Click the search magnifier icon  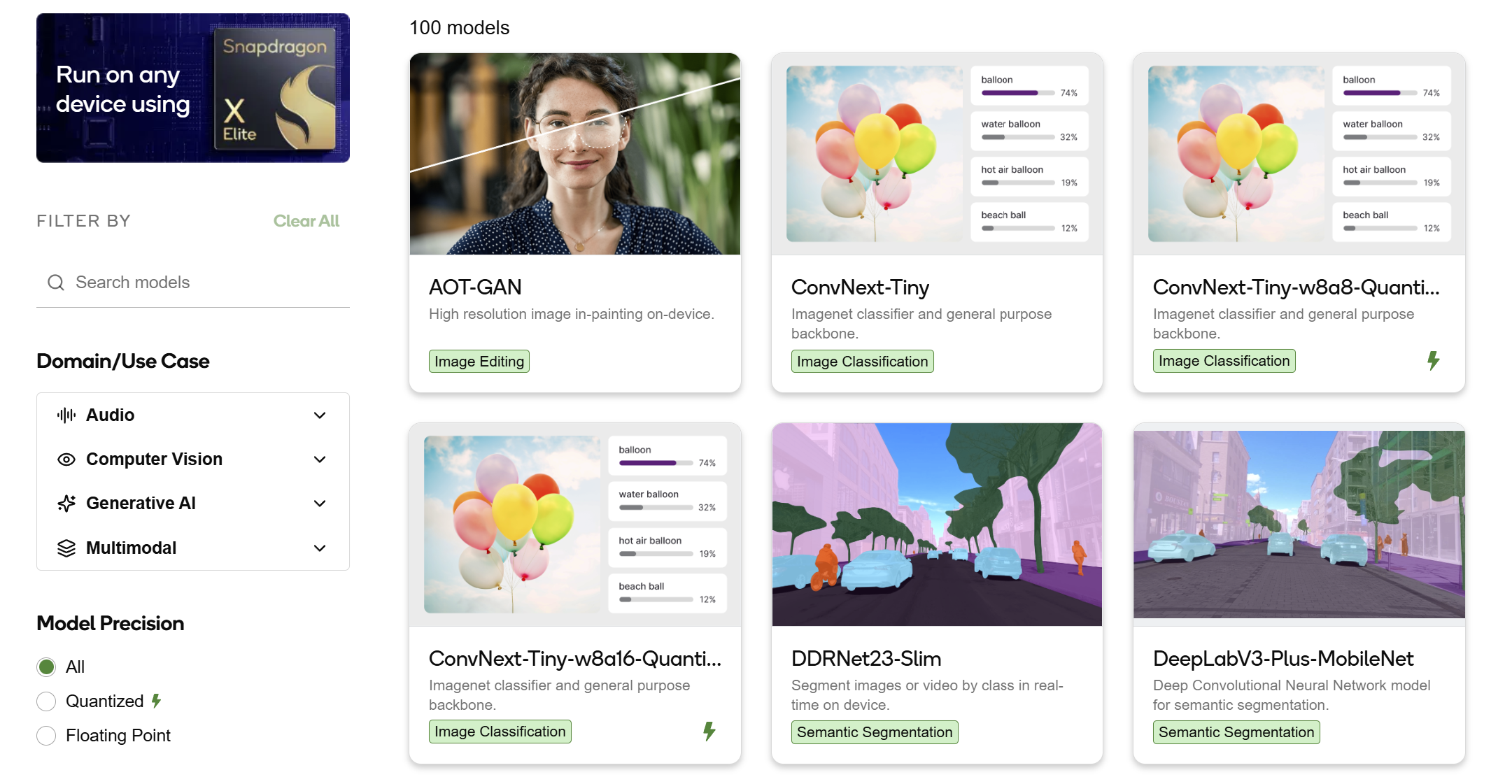point(56,283)
